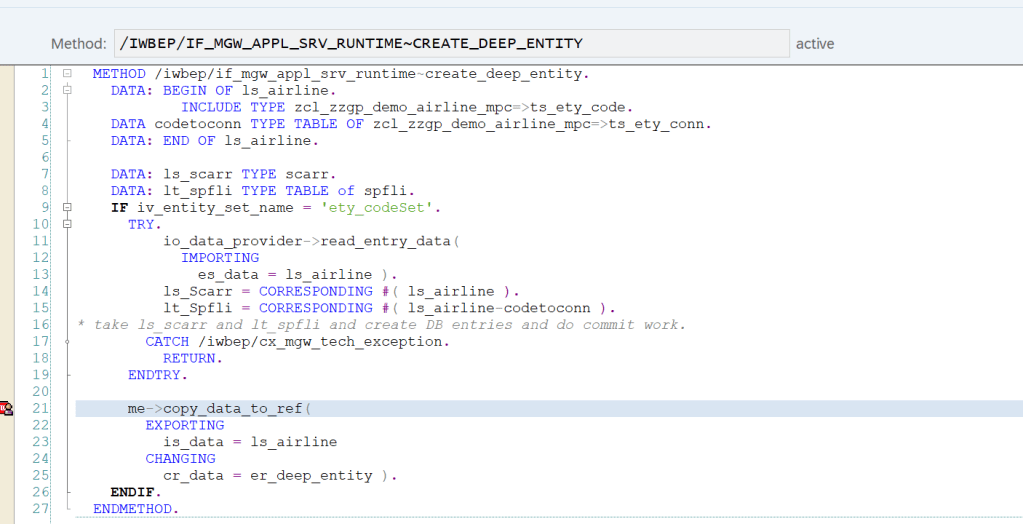
Task: Collapse the IF block at line 9
Action: tap(66, 208)
